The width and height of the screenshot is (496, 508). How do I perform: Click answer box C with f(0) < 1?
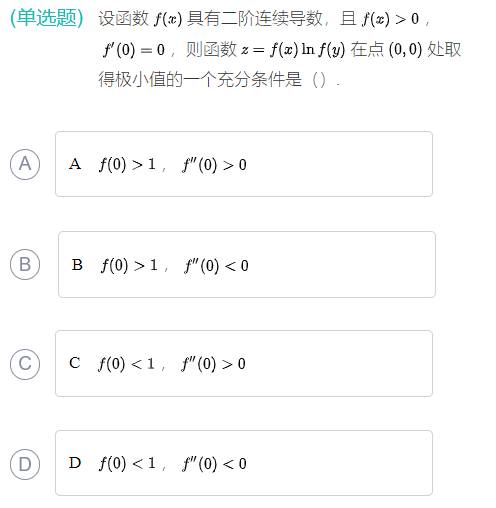pos(244,364)
